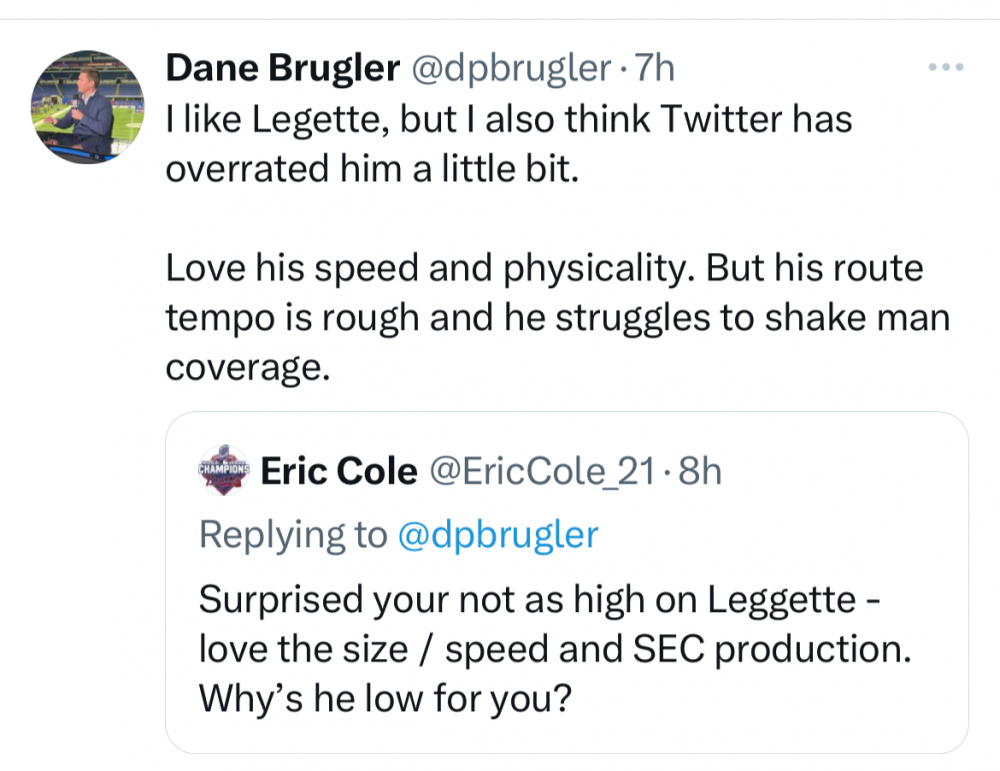This screenshot has height=771, width=1000.
Task: Click the line "Love his speed and physicality"
Action: click(543, 269)
